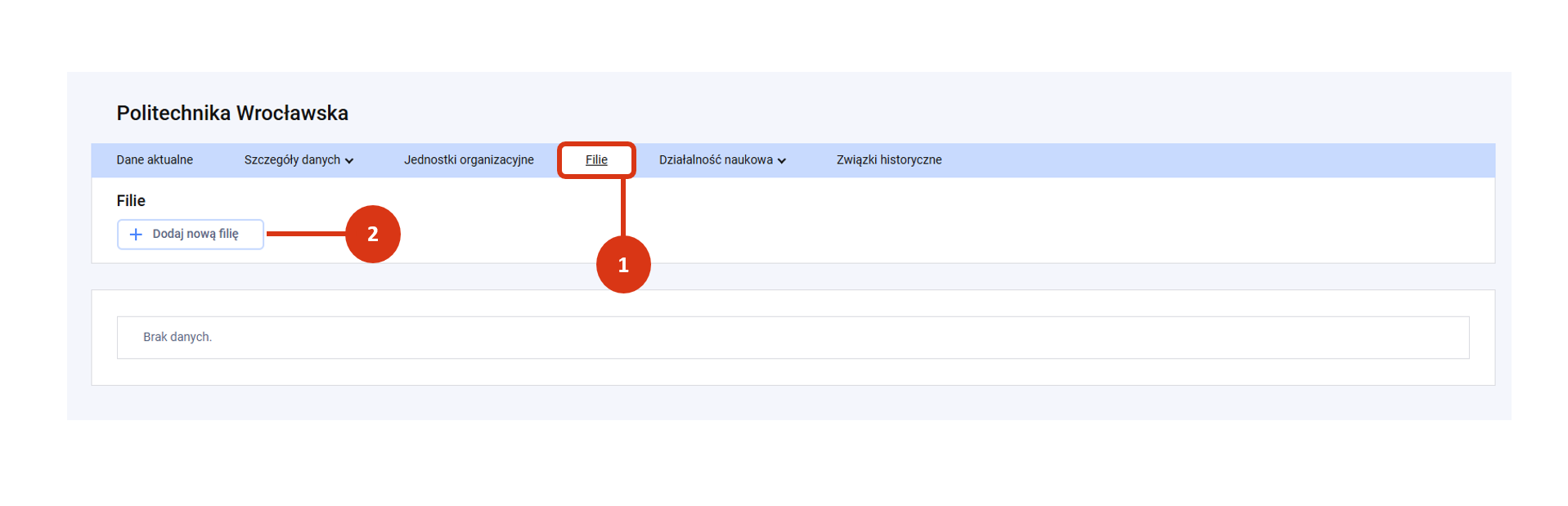
Task: Expand the Szczegóły danych chevron arrow
Action: click(349, 161)
